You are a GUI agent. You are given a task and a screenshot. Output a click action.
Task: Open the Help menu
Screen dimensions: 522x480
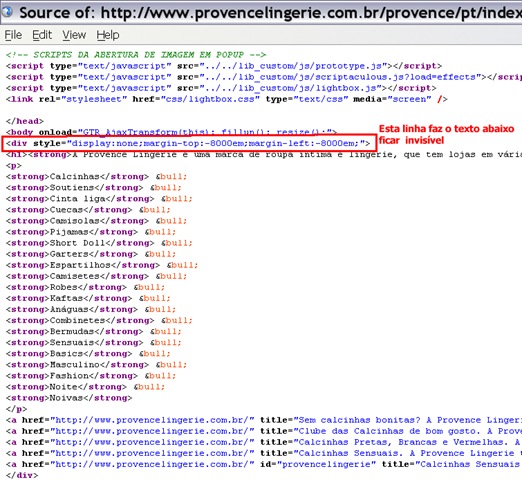tap(108, 35)
